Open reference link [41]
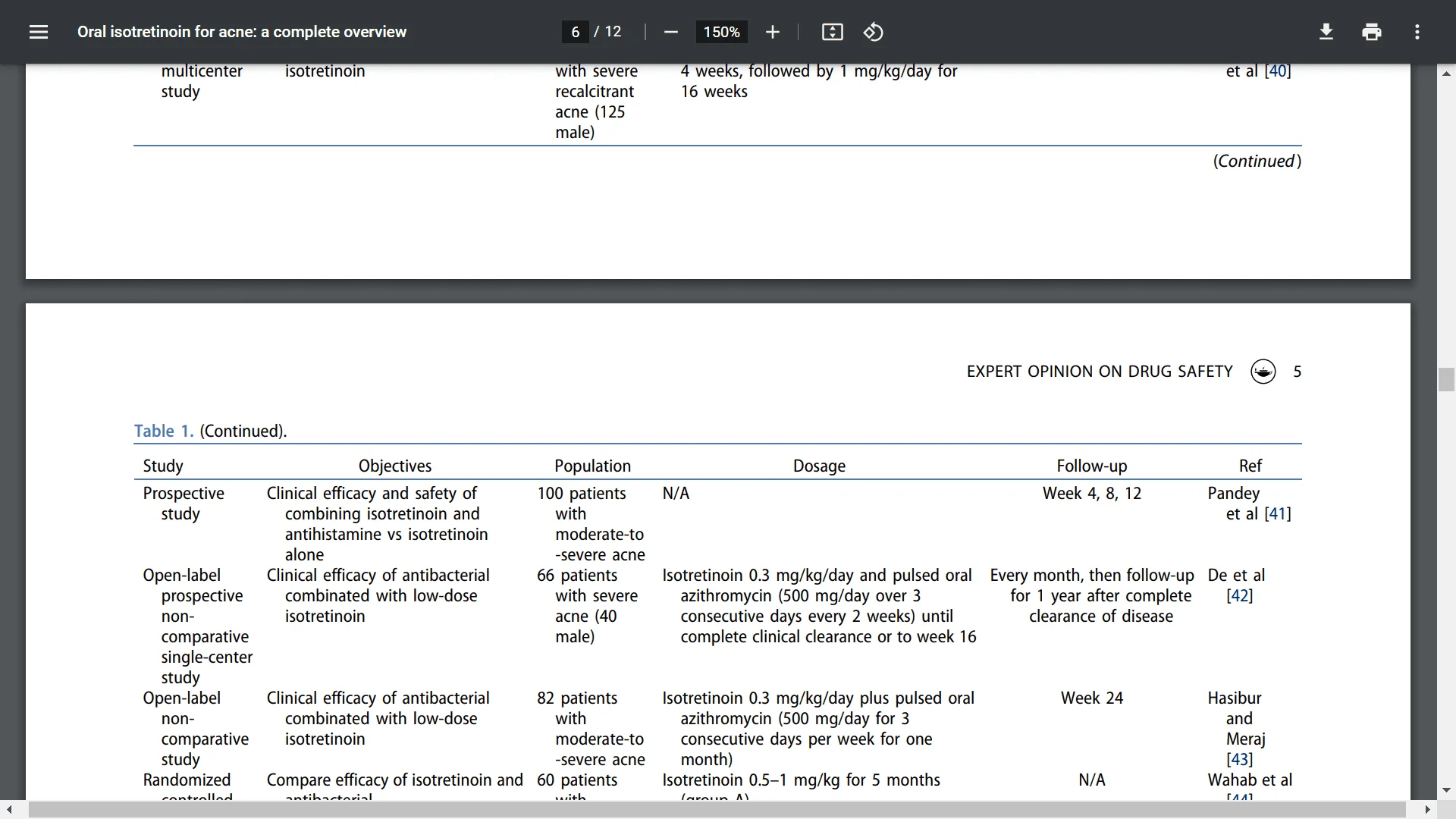 click(1278, 513)
